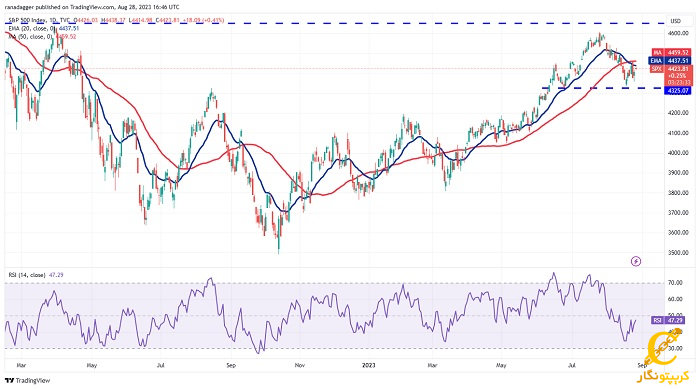Click the SPX 4423.81 price label
Screen dimensions: 700x389
[x=671, y=69]
